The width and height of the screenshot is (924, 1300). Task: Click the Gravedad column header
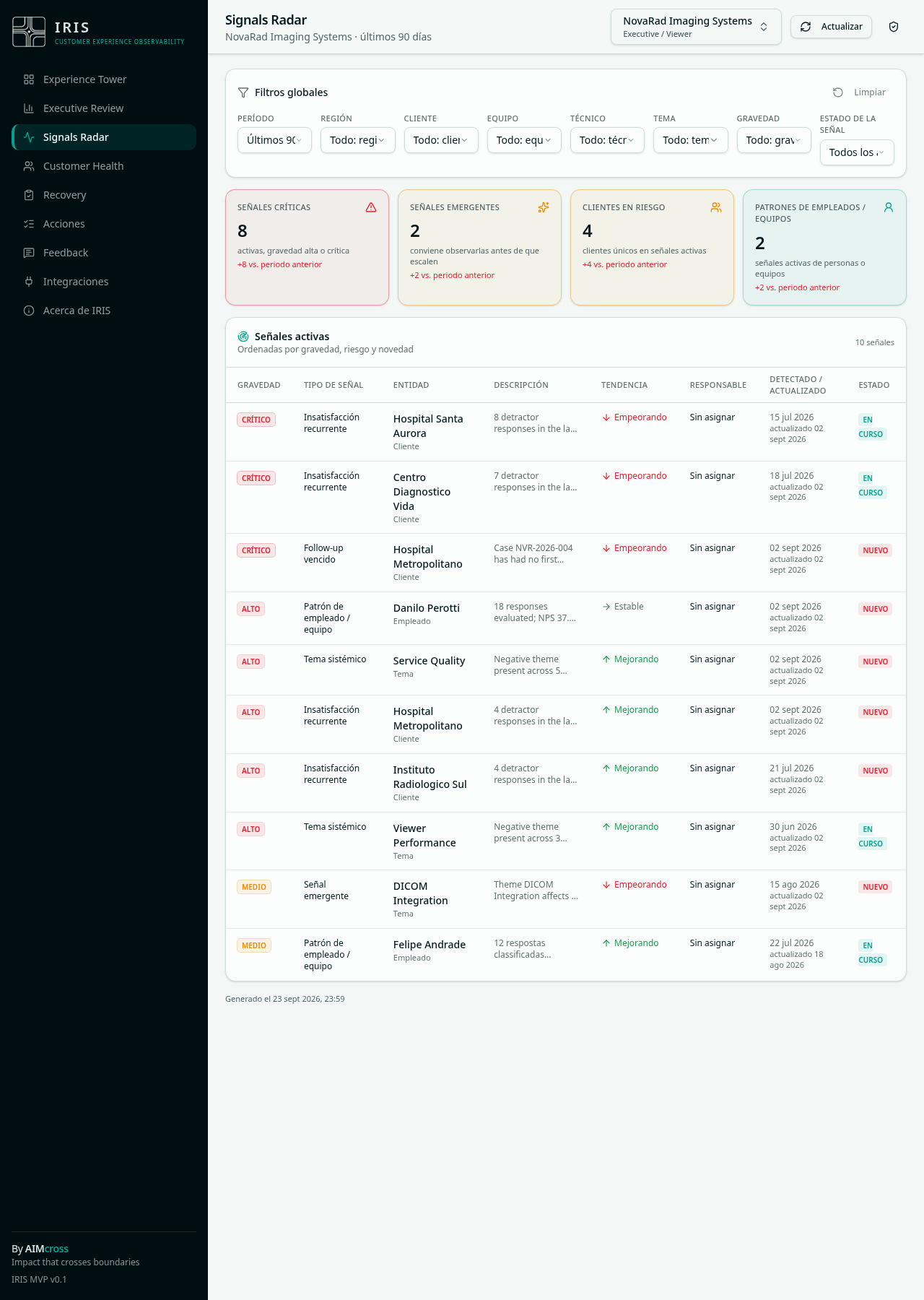(x=259, y=385)
